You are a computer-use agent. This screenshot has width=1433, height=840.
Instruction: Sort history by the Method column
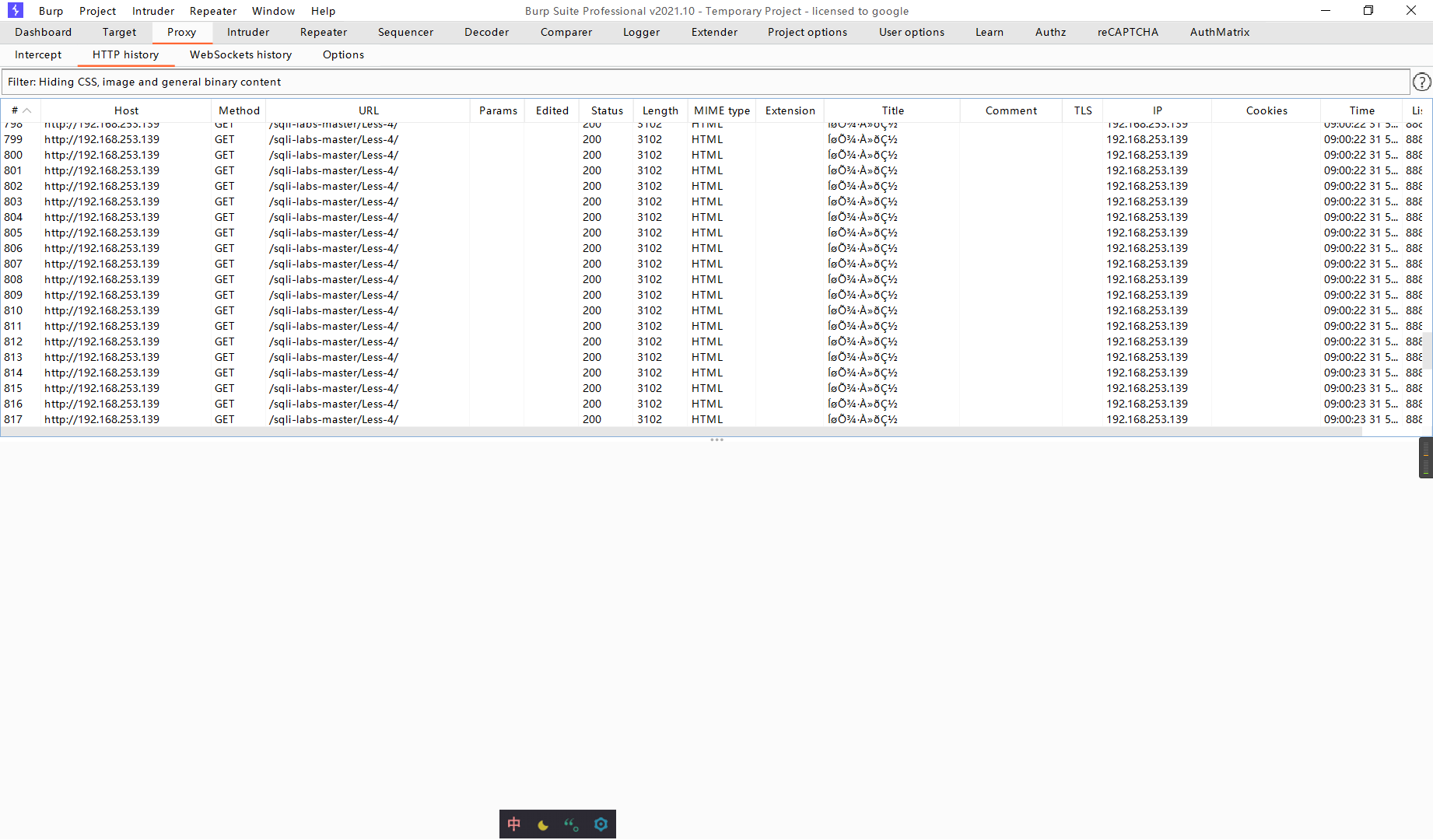(x=239, y=110)
